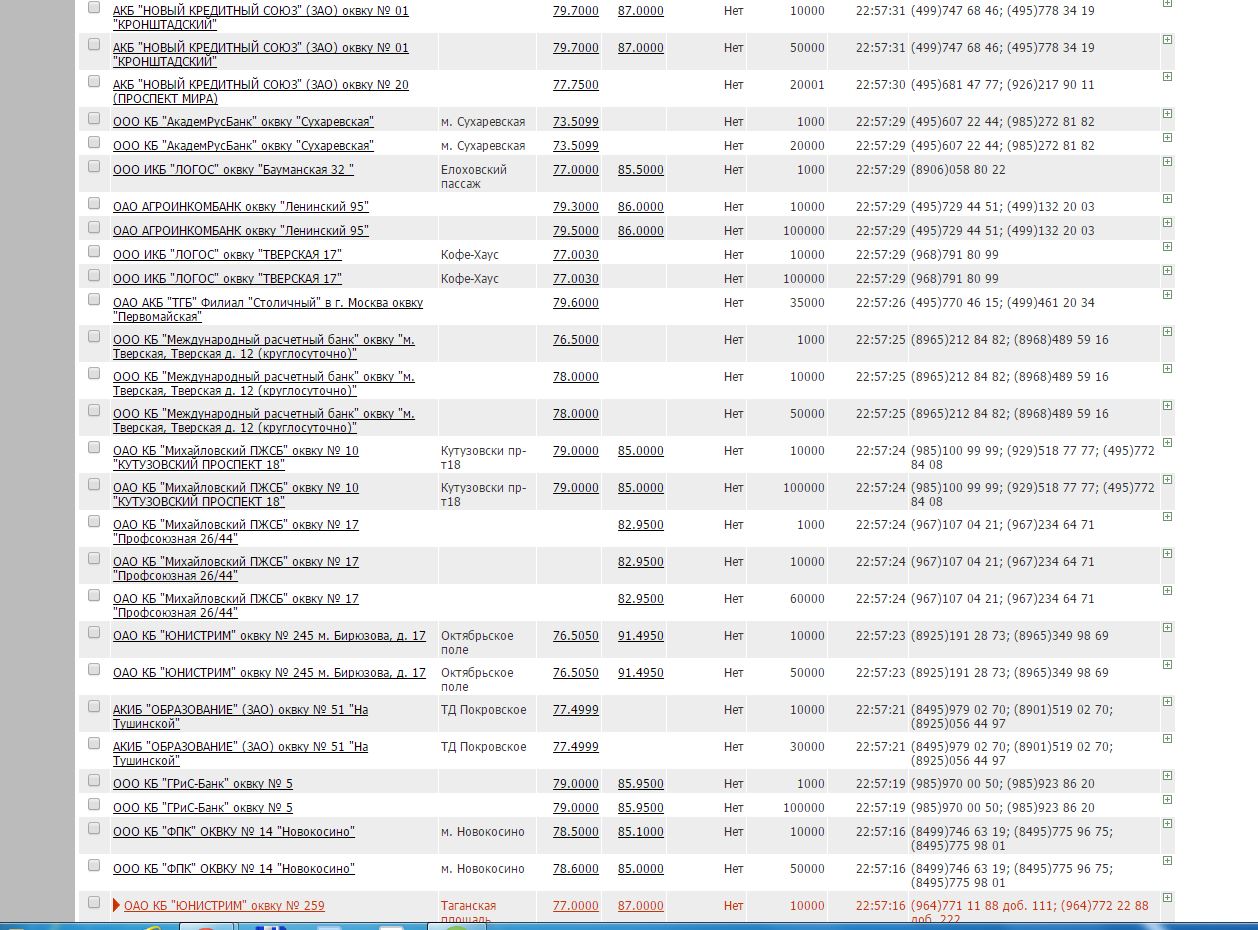Viewport: 1258px width, 930px height.
Task: Click plus icon on ЛОГОС ТВЕРСКАЯ 17 100000 row
Action: [1167, 271]
